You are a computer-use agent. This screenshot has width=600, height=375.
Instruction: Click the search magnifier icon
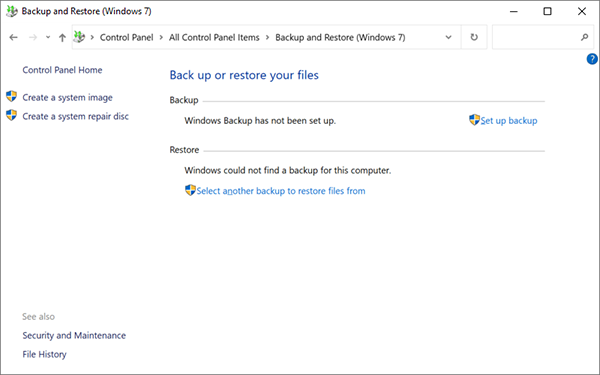tap(584, 37)
